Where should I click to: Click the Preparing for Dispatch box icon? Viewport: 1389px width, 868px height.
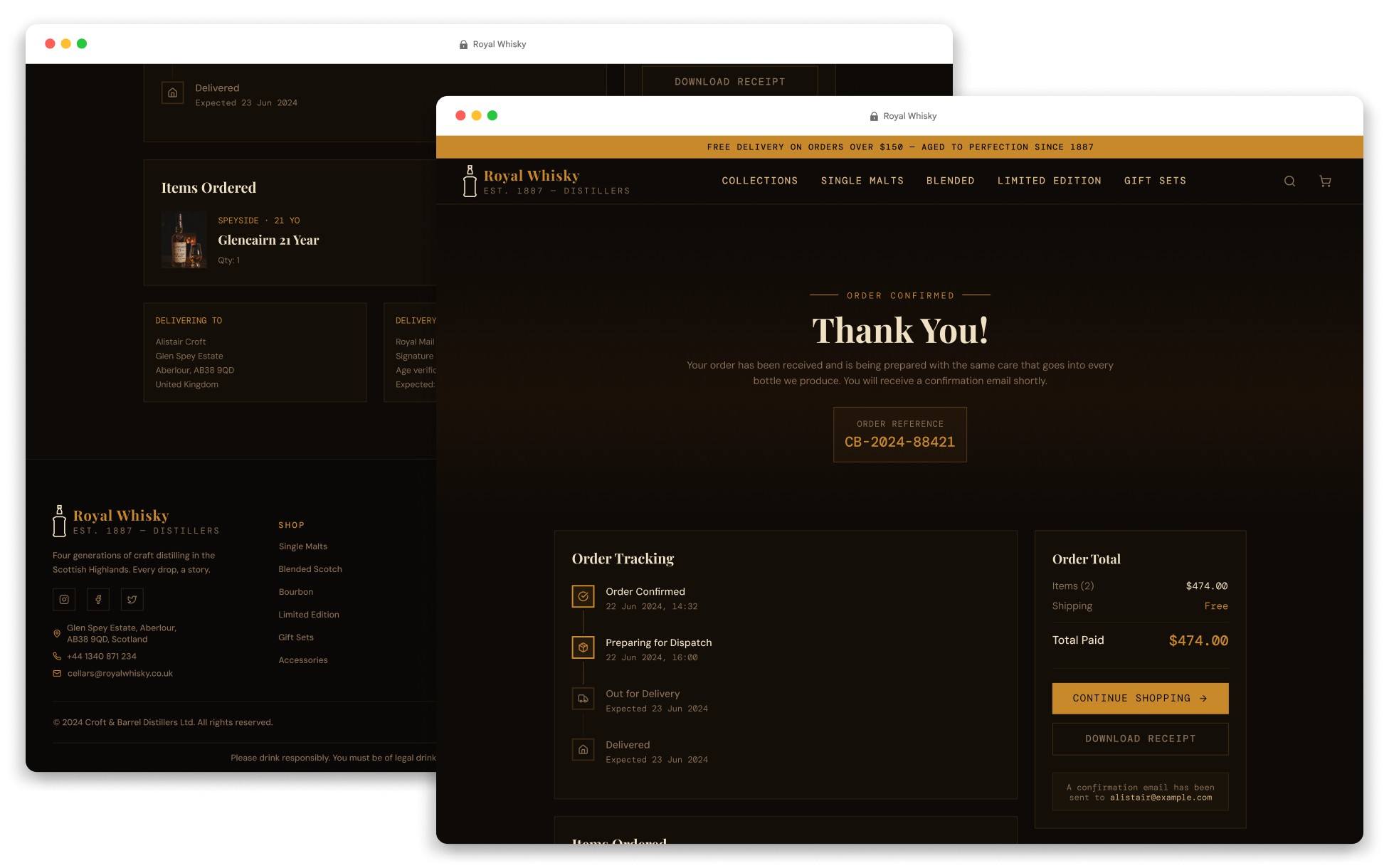pos(583,647)
